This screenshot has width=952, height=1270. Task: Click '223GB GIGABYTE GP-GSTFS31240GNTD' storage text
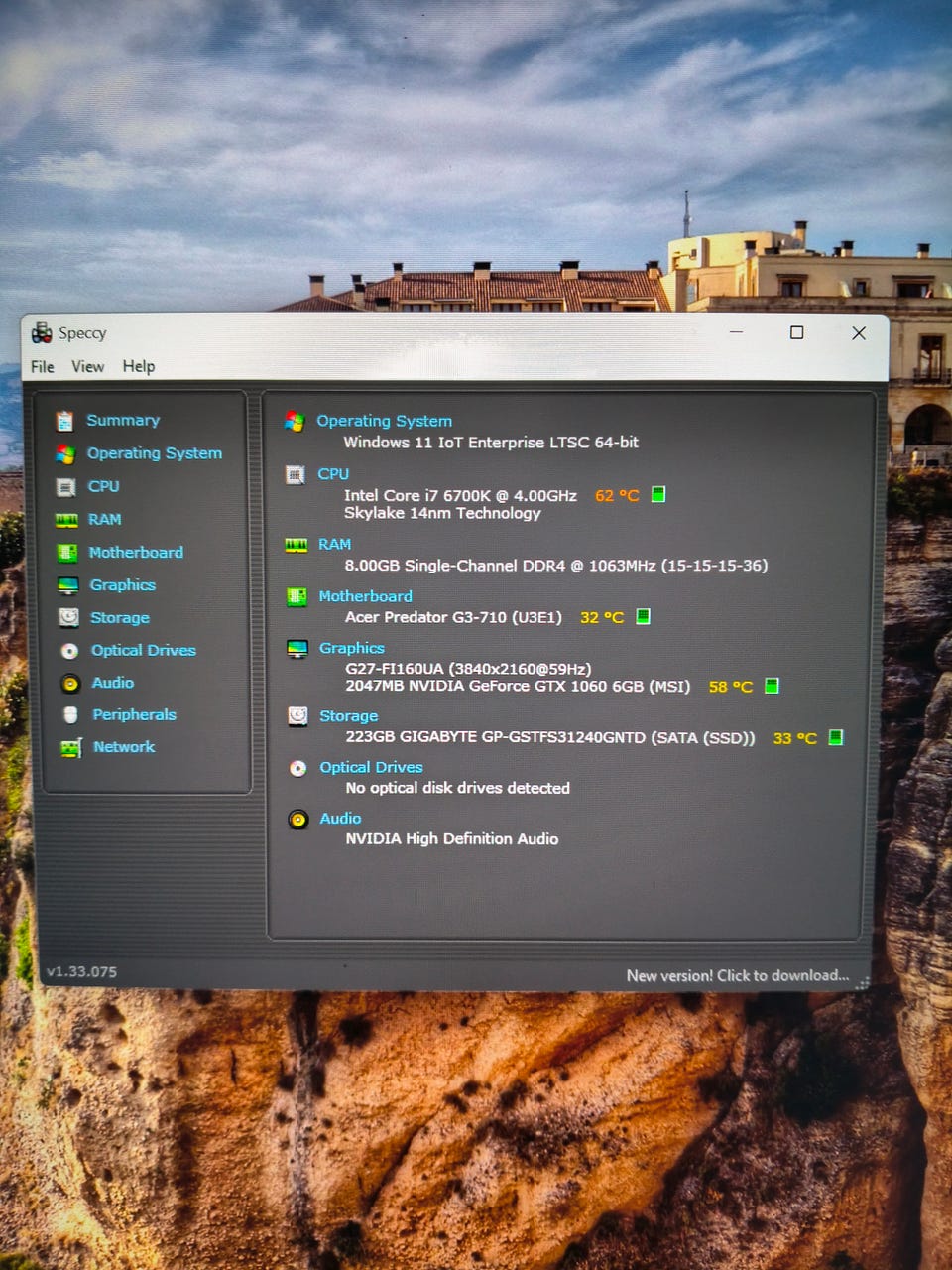(550, 737)
